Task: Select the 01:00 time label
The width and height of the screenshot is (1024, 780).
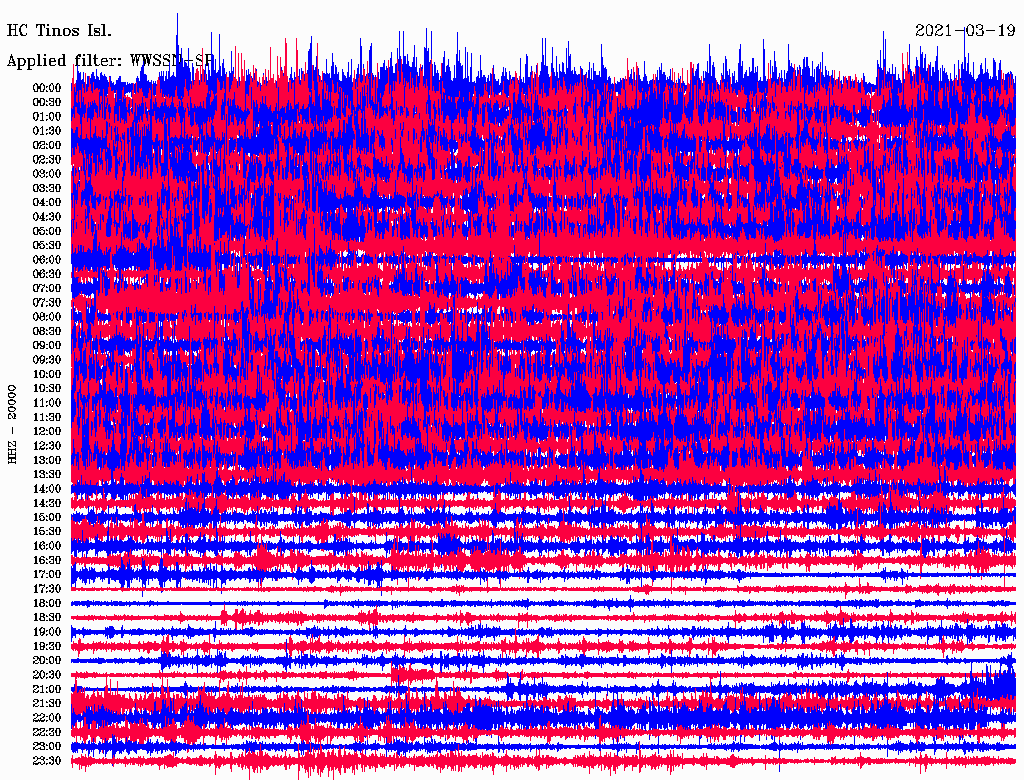Action: point(47,116)
